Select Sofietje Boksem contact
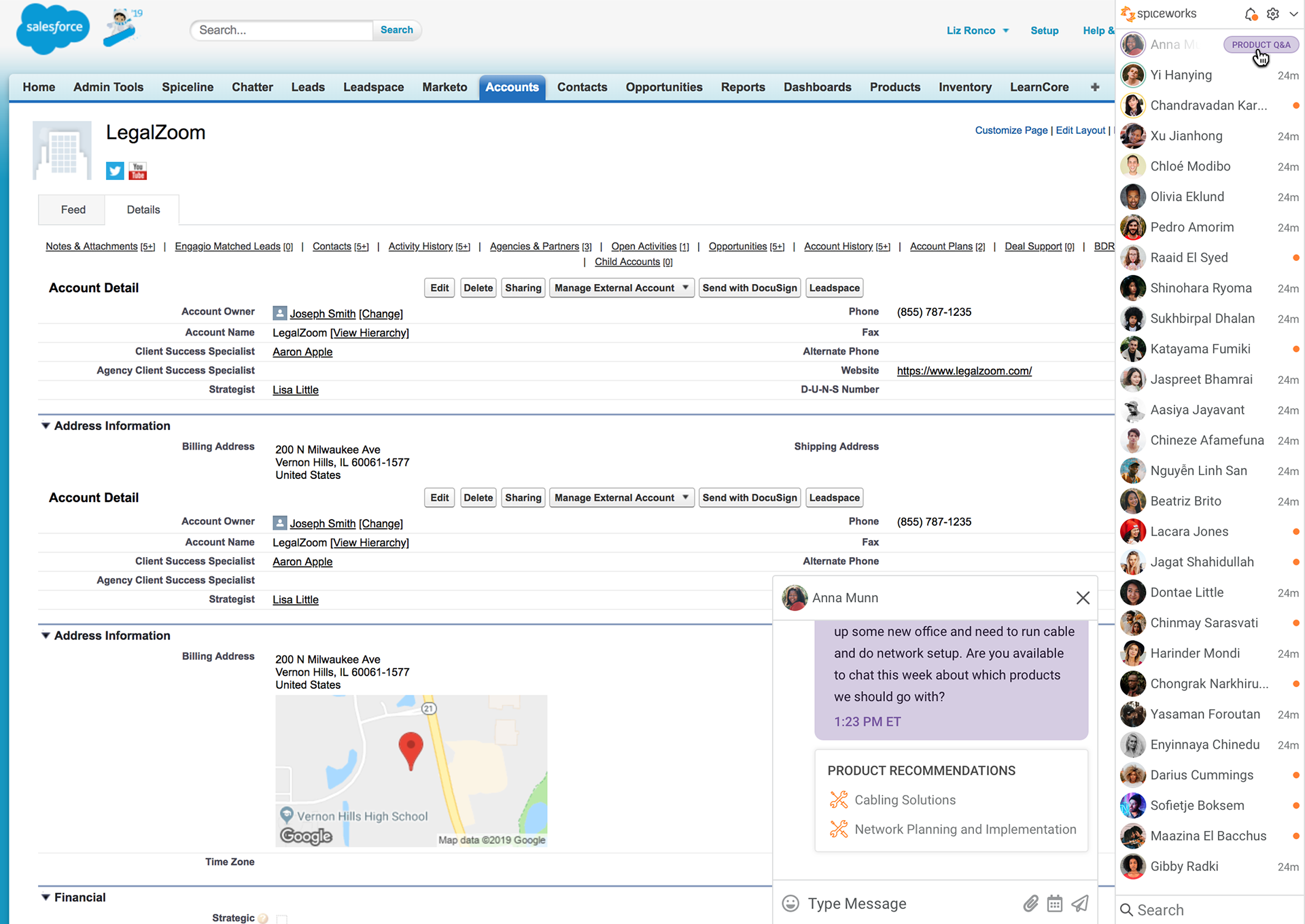The height and width of the screenshot is (924, 1305). coord(1210,805)
